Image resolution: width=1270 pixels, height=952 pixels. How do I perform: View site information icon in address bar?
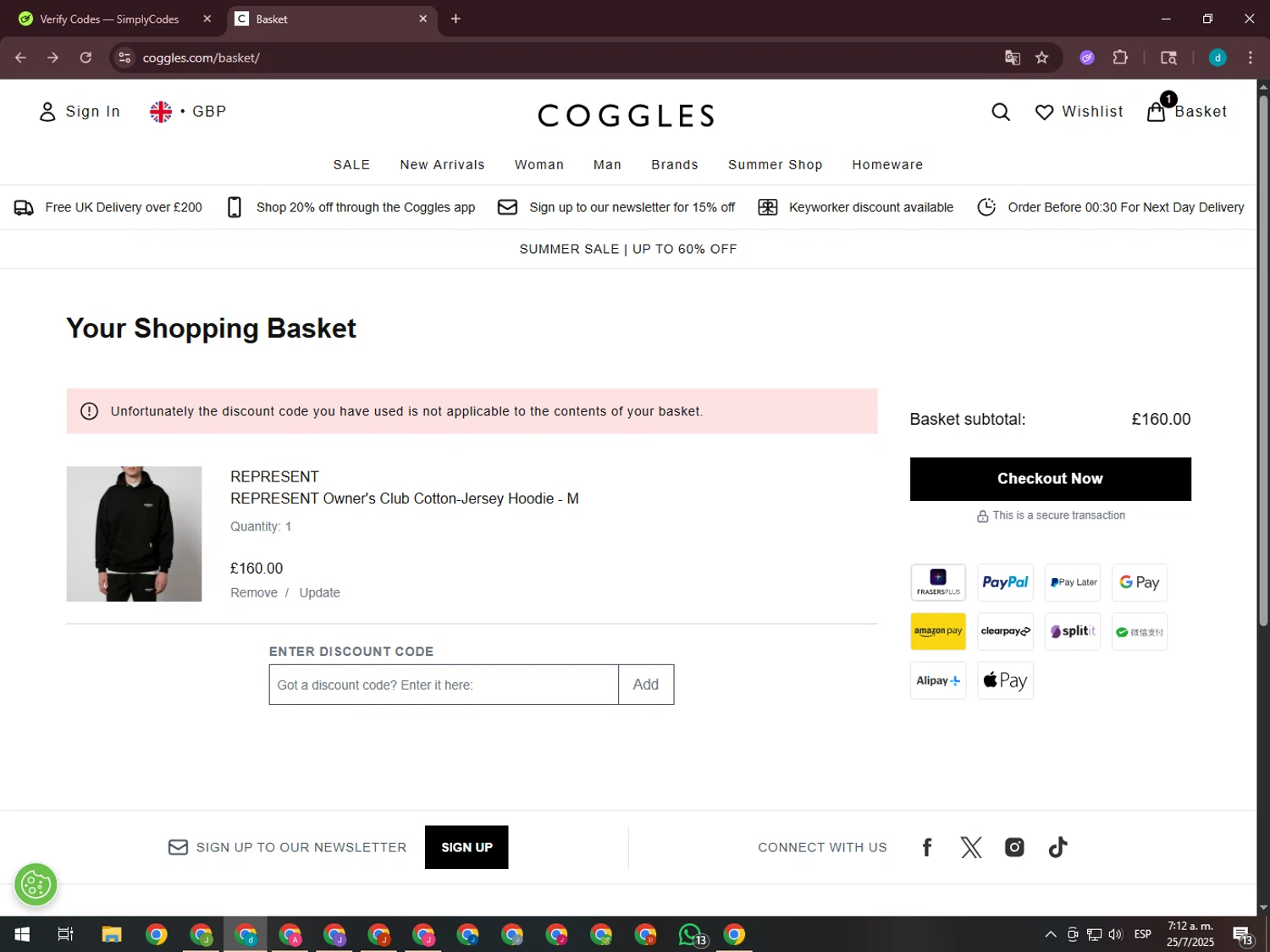point(124,58)
